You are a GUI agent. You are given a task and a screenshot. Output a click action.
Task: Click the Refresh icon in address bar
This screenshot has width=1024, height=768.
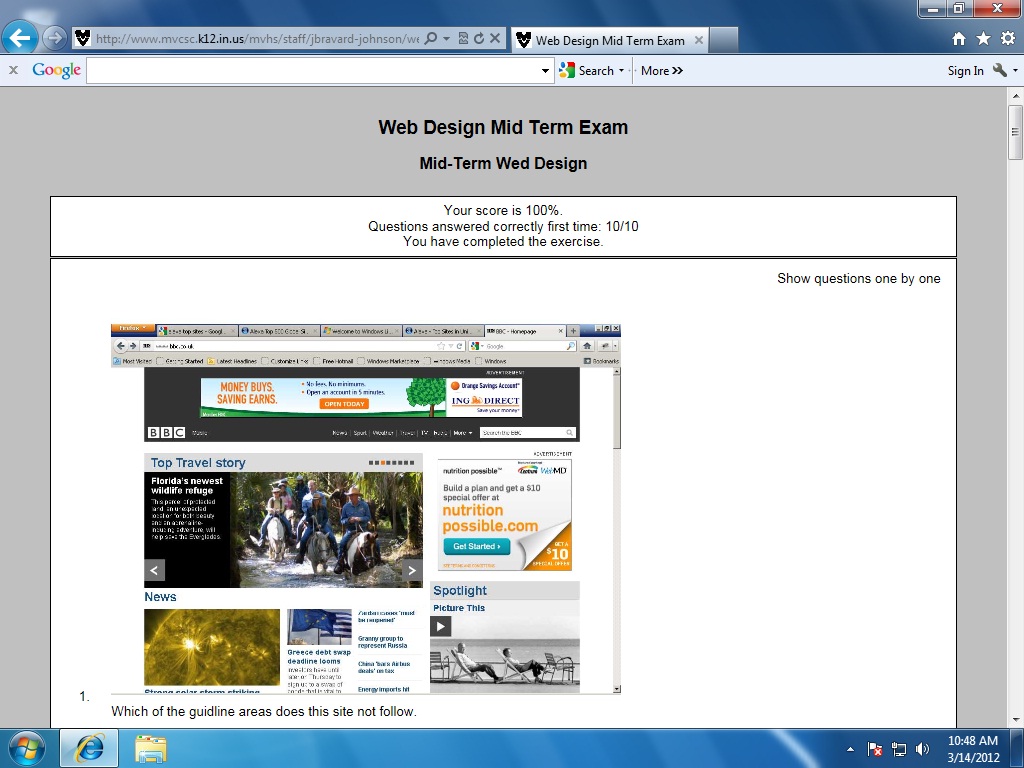(479, 39)
